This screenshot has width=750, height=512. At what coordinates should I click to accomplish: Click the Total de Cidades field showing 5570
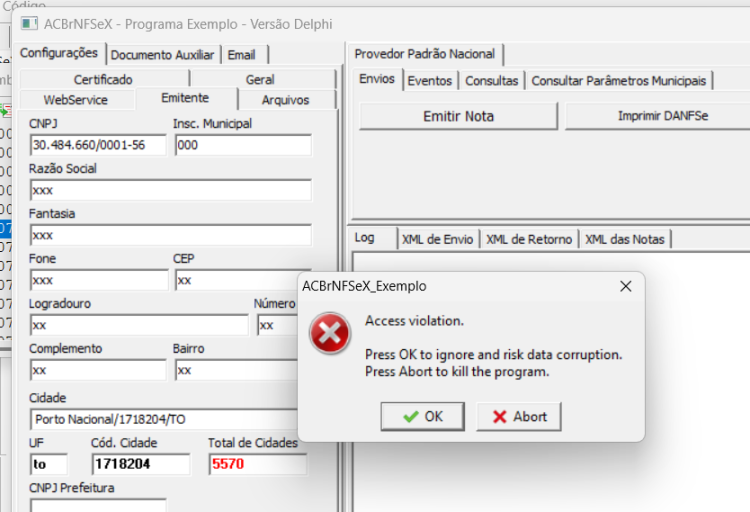(x=258, y=464)
